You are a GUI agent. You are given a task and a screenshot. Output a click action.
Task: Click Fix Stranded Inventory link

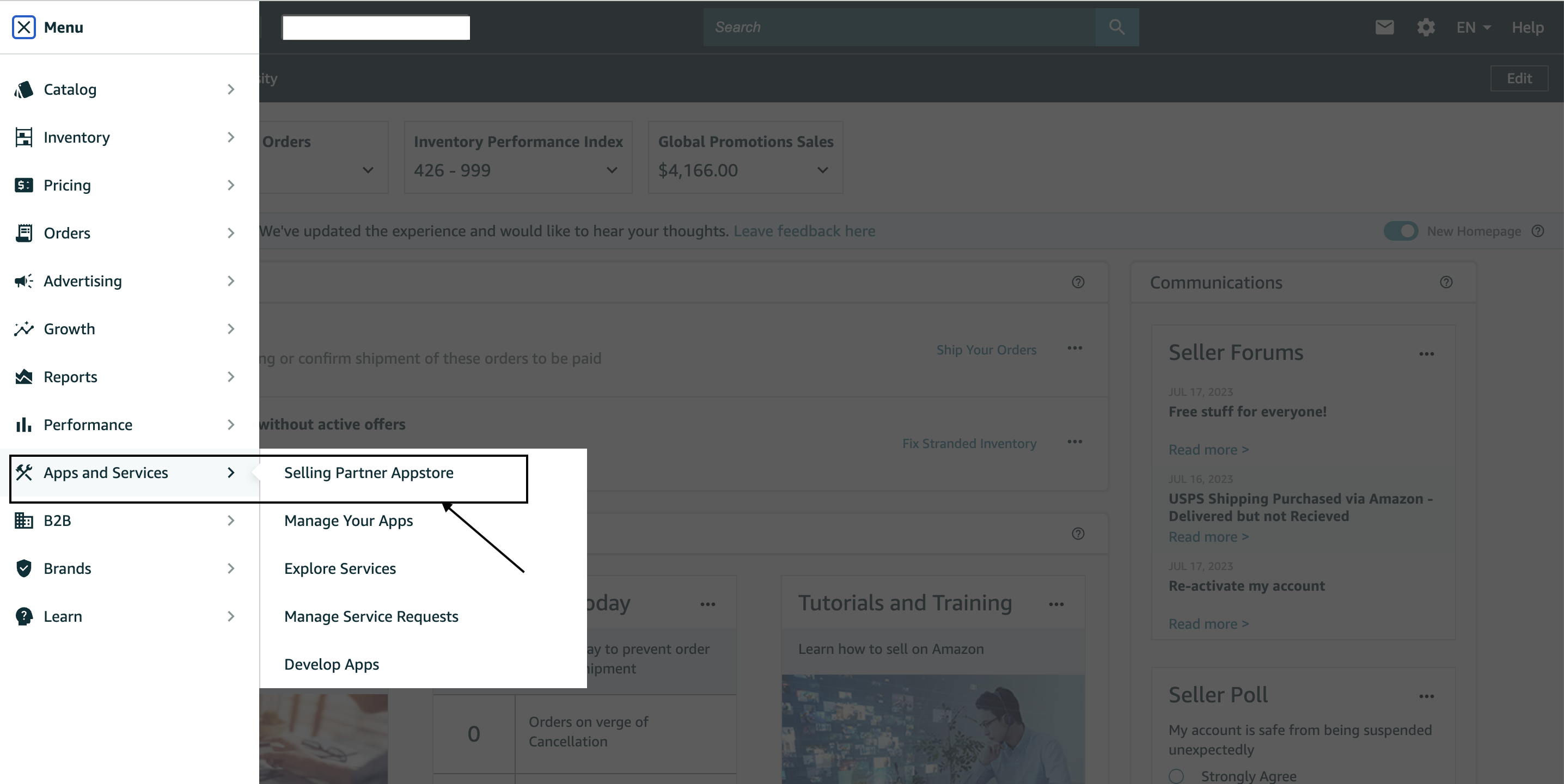969,444
